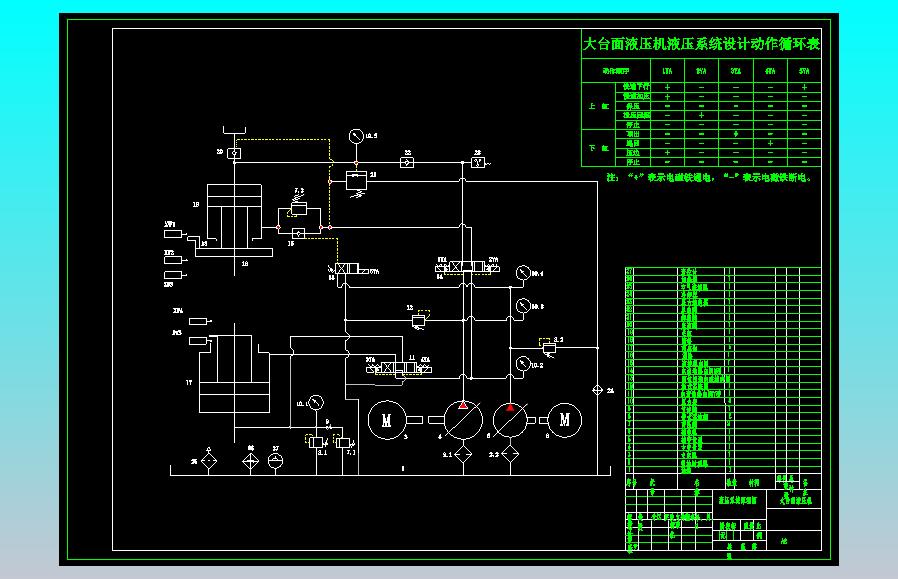Select the 5YA column header
Viewport: 898px width, 579px height.
pyautogui.click(x=804, y=71)
